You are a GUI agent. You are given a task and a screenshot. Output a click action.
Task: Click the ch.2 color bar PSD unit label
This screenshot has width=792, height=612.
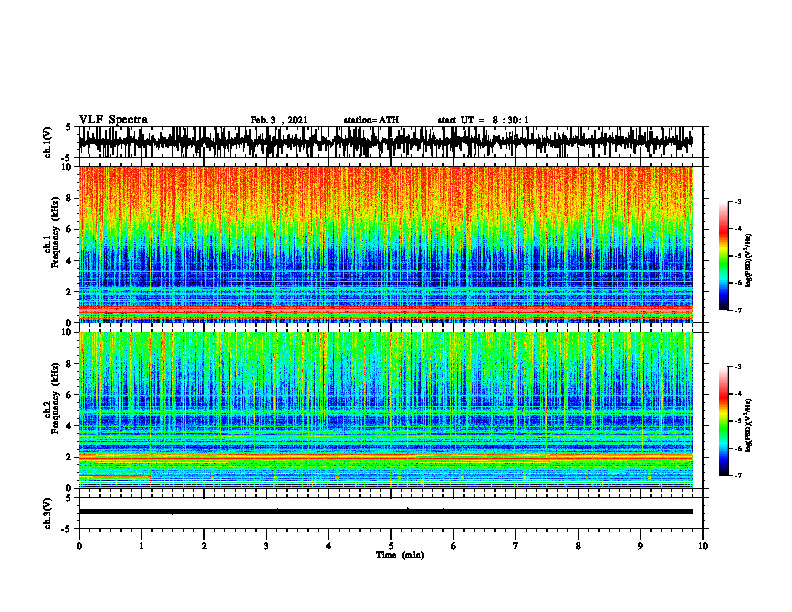[x=749, y=425]
